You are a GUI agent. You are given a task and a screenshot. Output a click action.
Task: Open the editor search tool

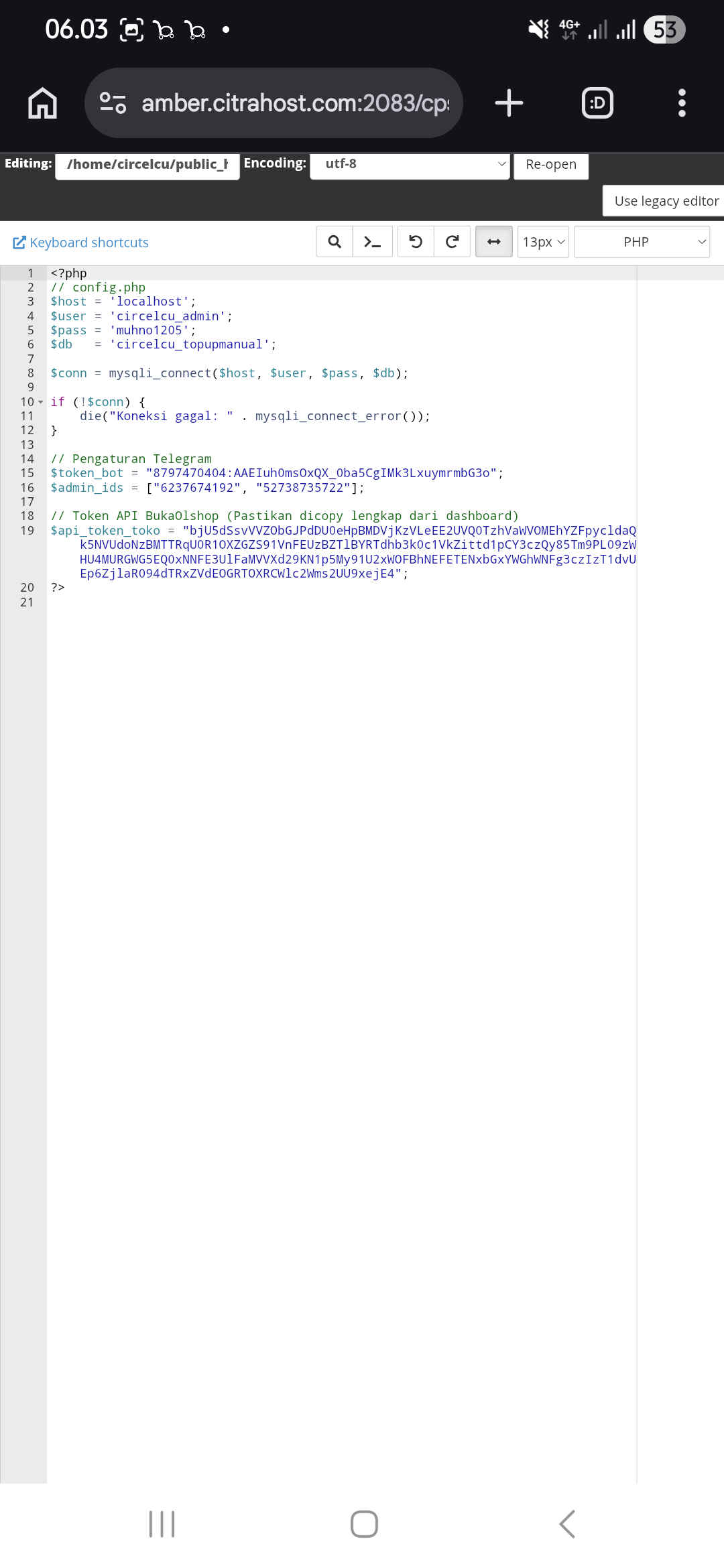coord(335,242)
